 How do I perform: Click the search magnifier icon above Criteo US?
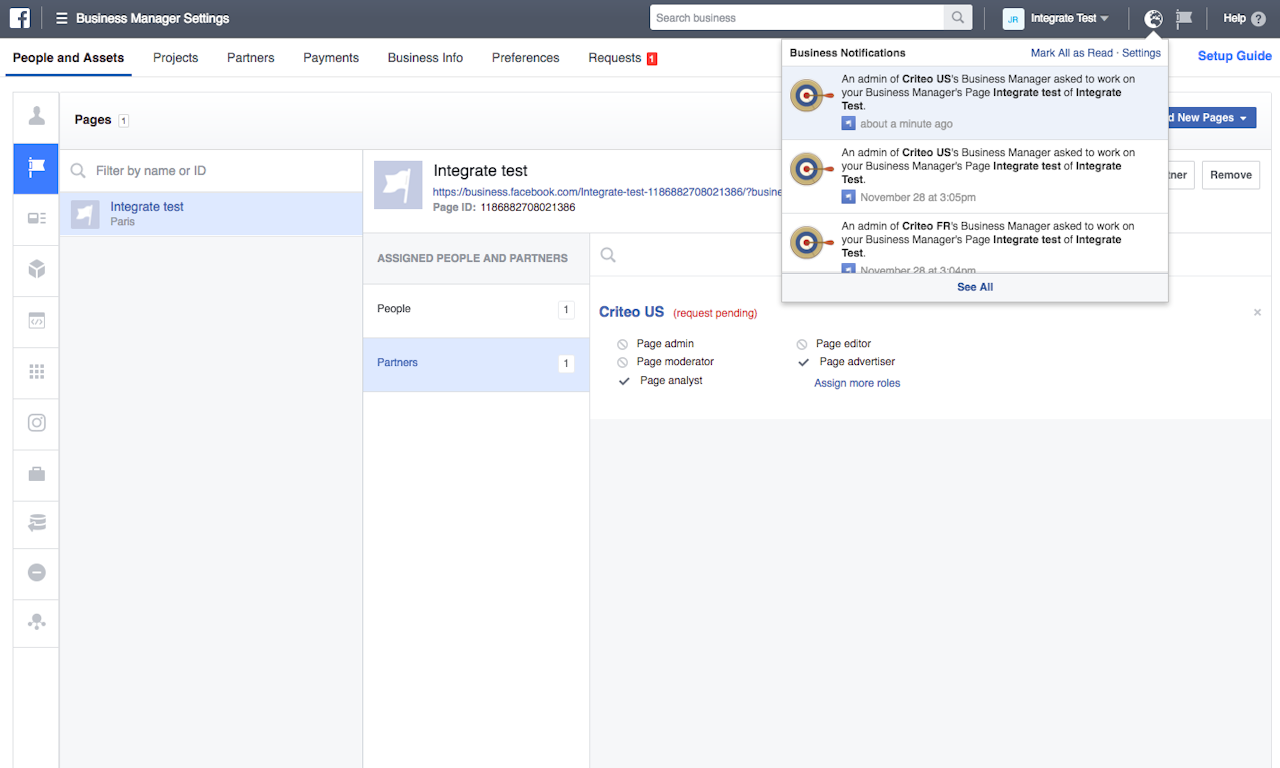[607, 255]
